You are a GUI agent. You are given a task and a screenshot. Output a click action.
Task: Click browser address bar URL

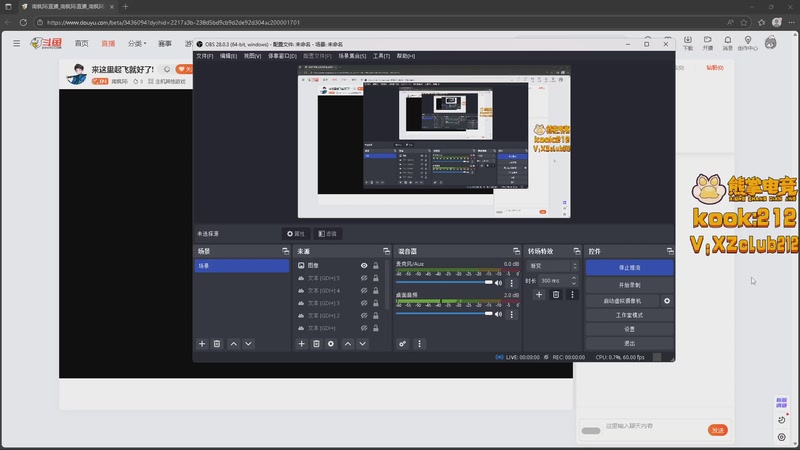pos(173,22)
